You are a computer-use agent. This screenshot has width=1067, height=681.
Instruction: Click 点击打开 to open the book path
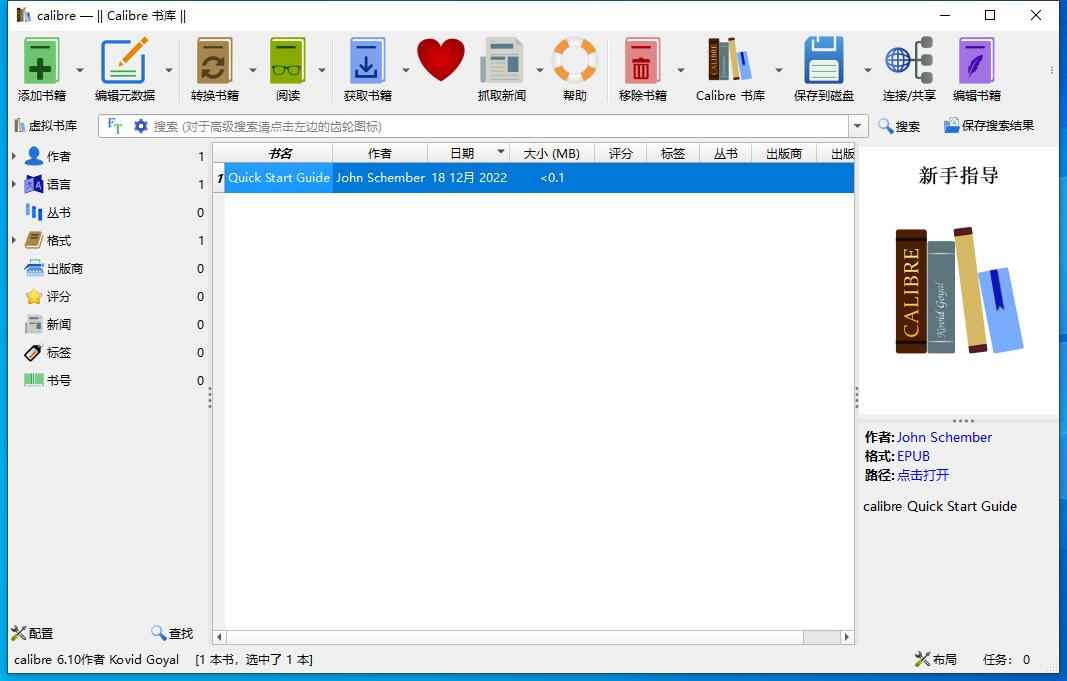click(922, 475)
